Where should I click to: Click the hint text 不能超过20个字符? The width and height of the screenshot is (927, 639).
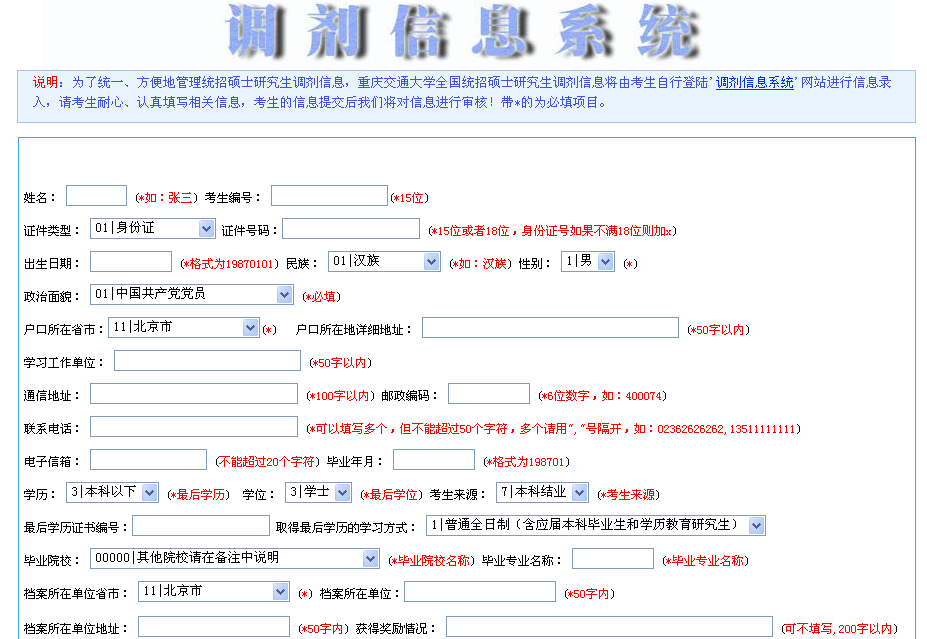[267, 462]
